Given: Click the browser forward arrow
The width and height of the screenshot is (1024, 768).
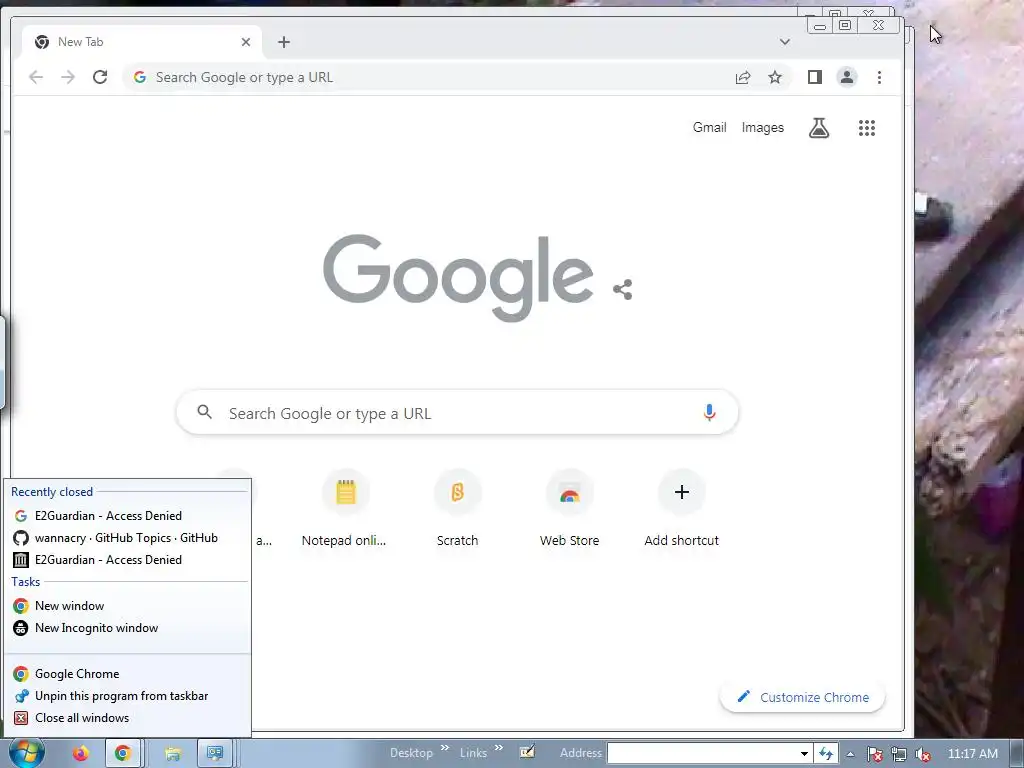Looking at the screenshot, I should (68, 77).
